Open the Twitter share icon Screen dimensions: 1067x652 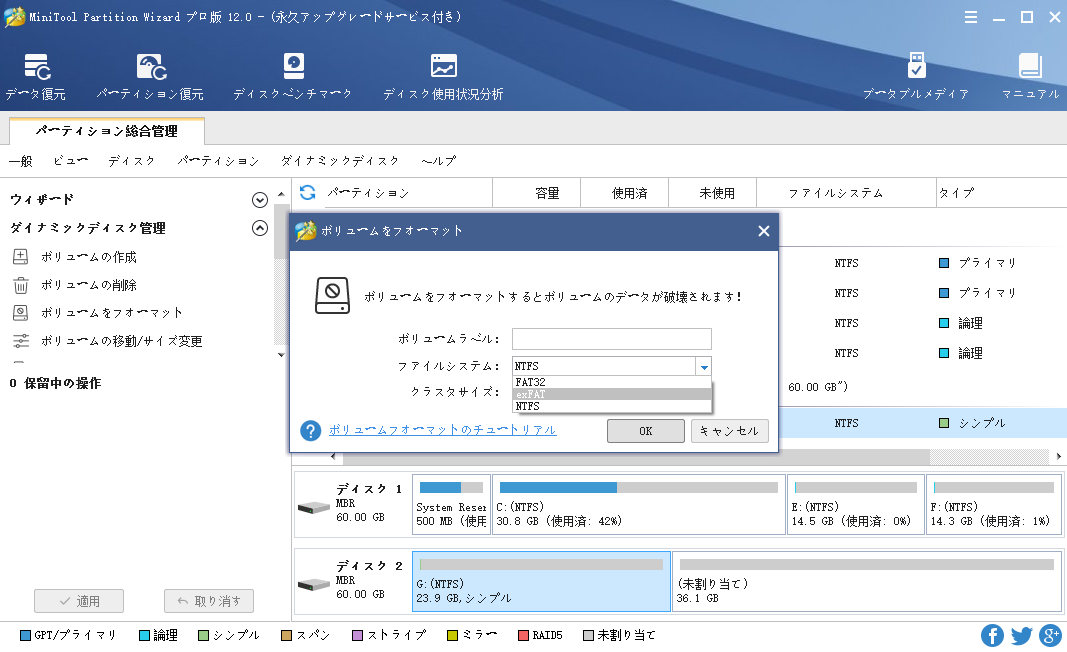[1021, 636]
